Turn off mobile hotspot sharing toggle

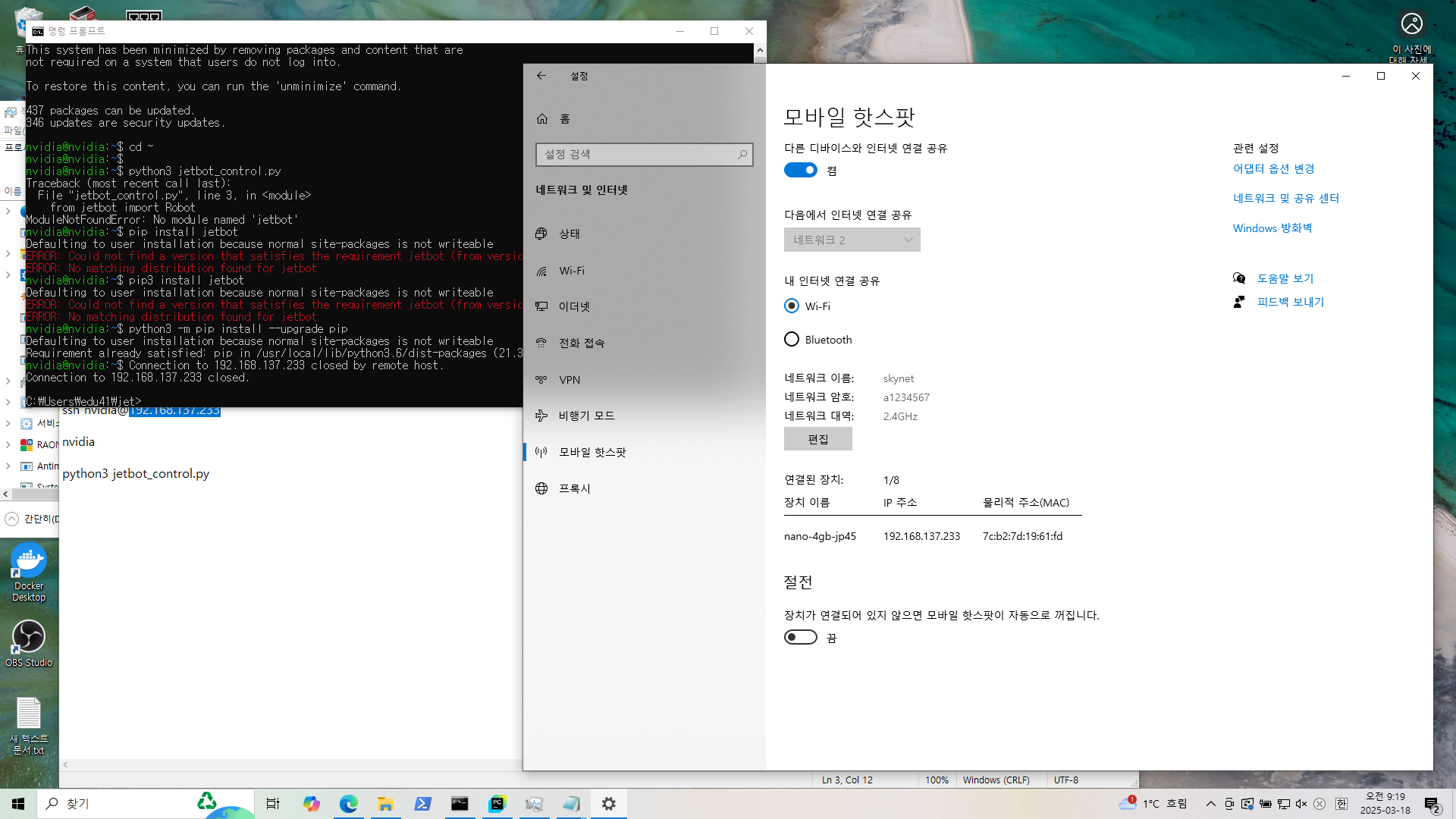point(800,171)
